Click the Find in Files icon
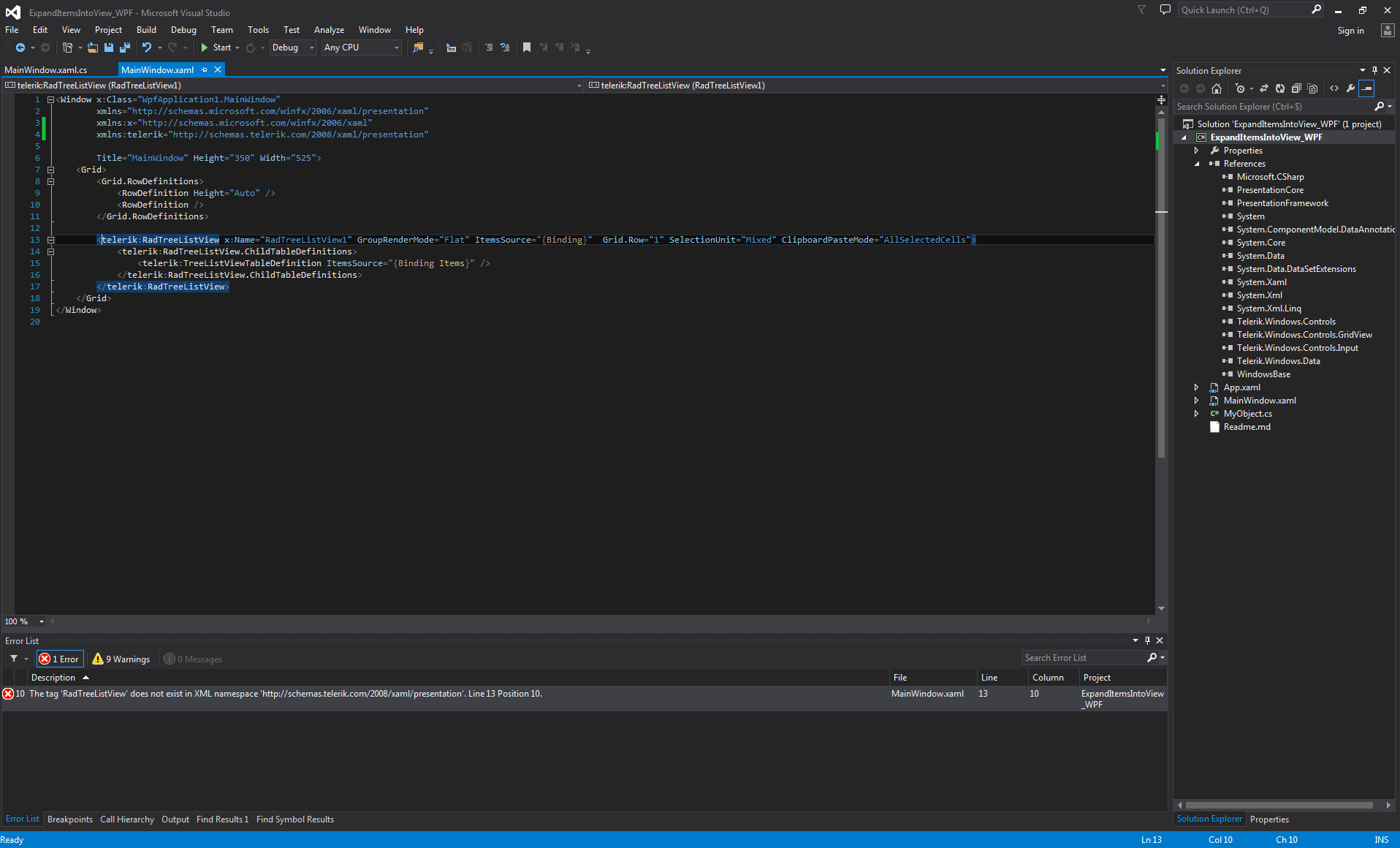 coord(418,48)
